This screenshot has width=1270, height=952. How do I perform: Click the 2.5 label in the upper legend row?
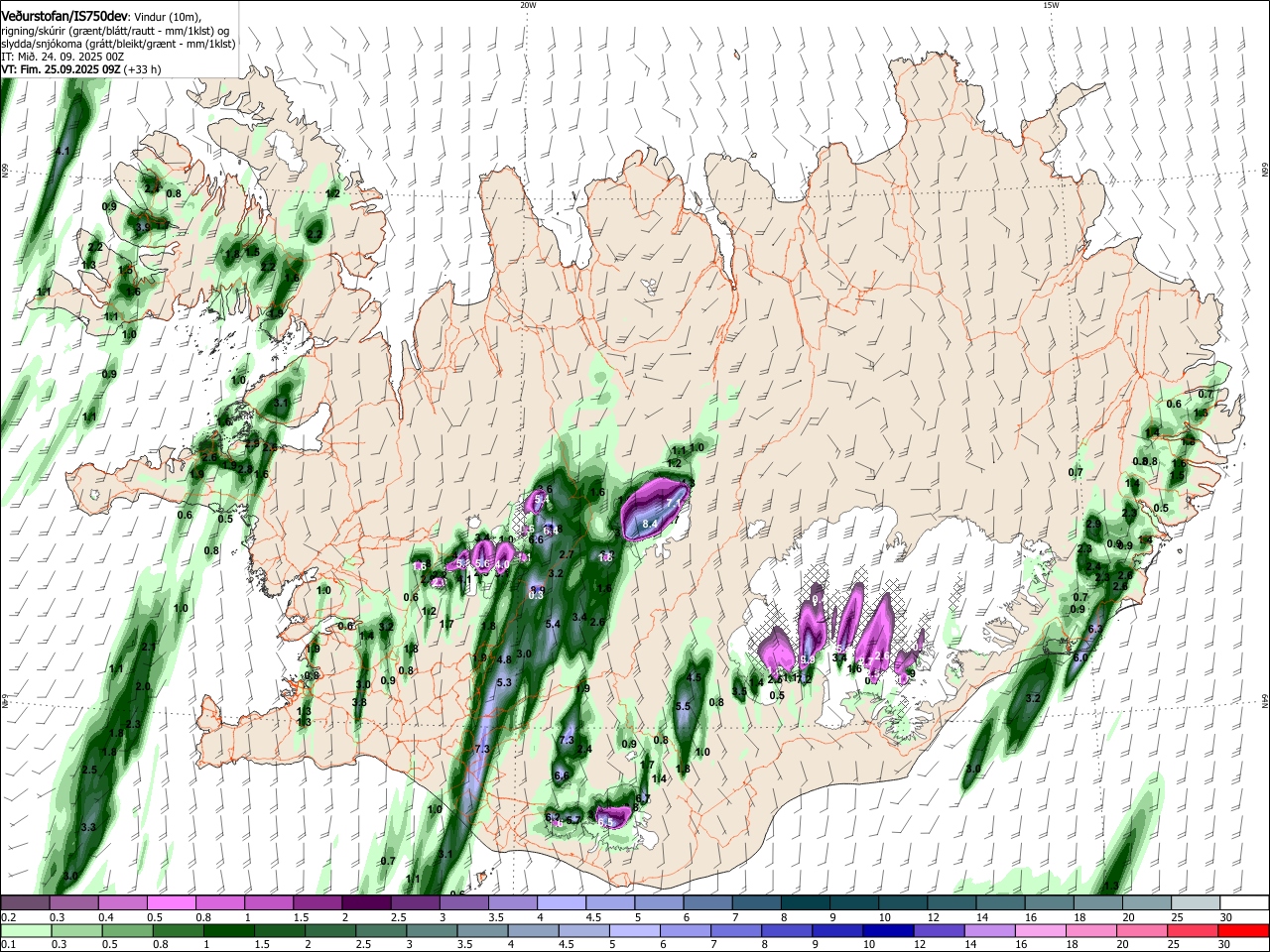point(398,917)
